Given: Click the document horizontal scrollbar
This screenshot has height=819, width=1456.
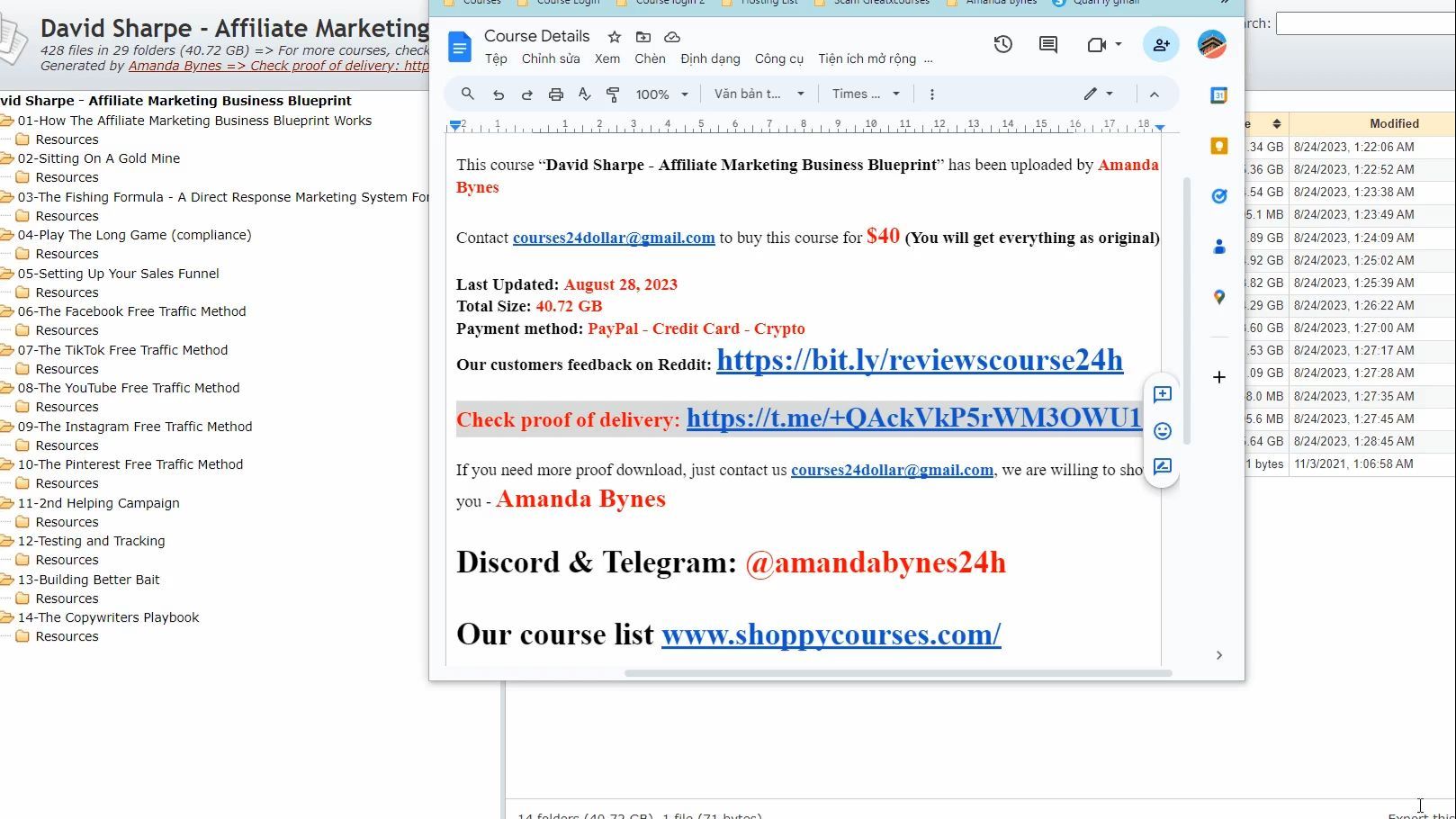Looking at the screenshot, I should [x=898, y=672].
